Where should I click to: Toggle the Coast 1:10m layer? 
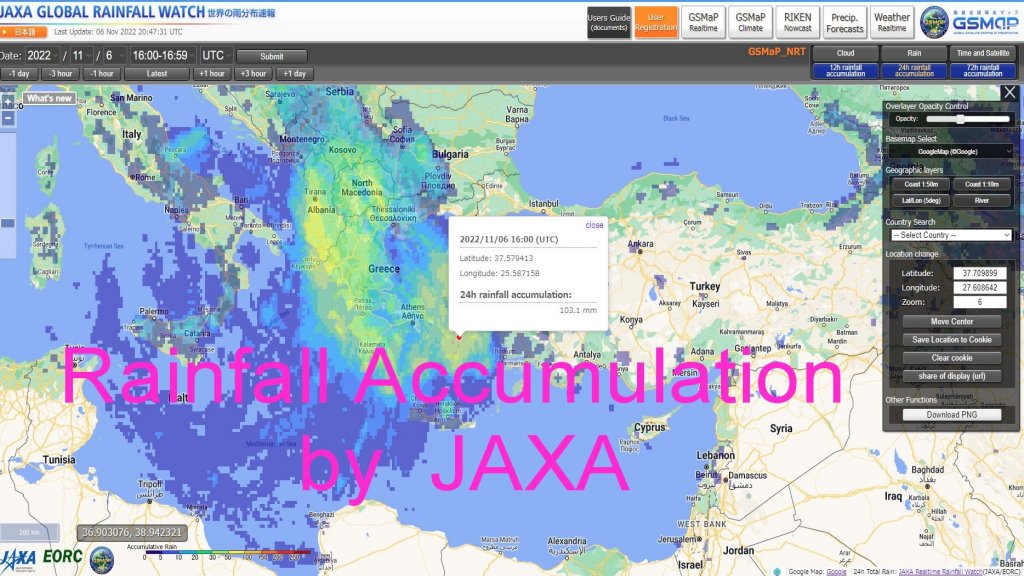pos(982,184)
